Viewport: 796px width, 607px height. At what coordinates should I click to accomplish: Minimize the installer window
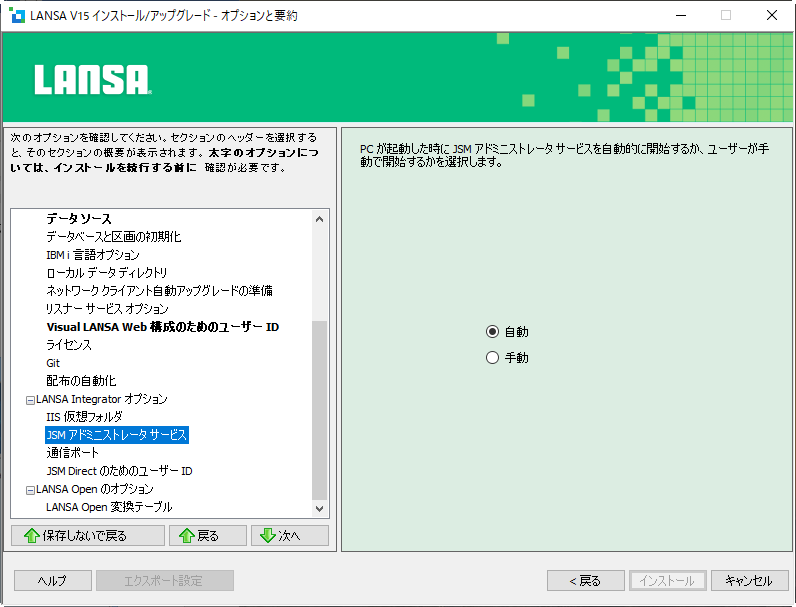click(x=681, y=15)
